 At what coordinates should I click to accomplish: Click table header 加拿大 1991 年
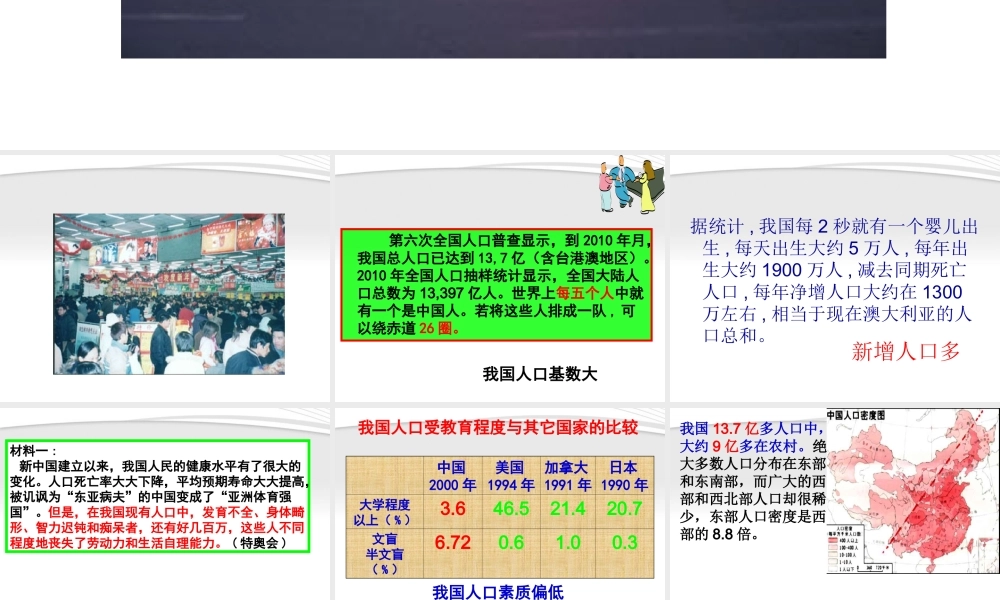tap(567, 476)
